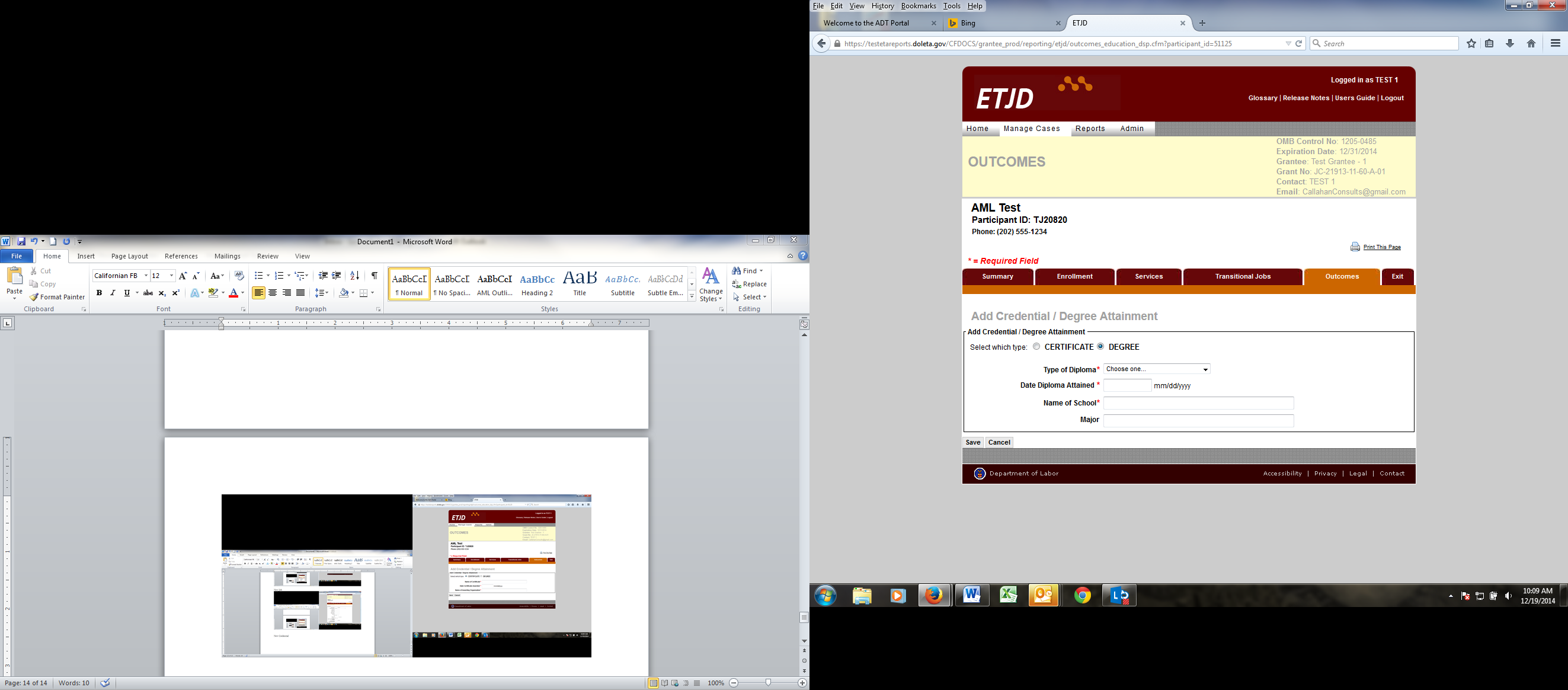This screenshot has height=690, width=1568.
Task: Click the Firefox home icon
Action: coord(1531,43)
